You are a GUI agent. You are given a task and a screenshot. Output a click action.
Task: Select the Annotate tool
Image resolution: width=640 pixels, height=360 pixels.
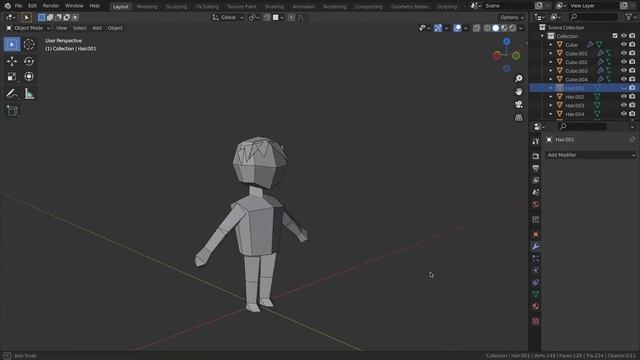click(x=12, y=94)
